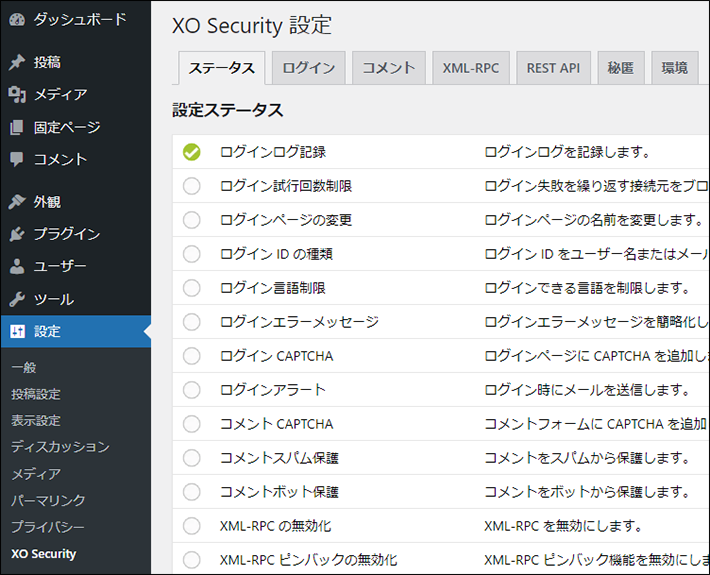This screenshot has width=710, height=575.
Task: Open パーマリンク settings link
Action: tap(48, 500)
